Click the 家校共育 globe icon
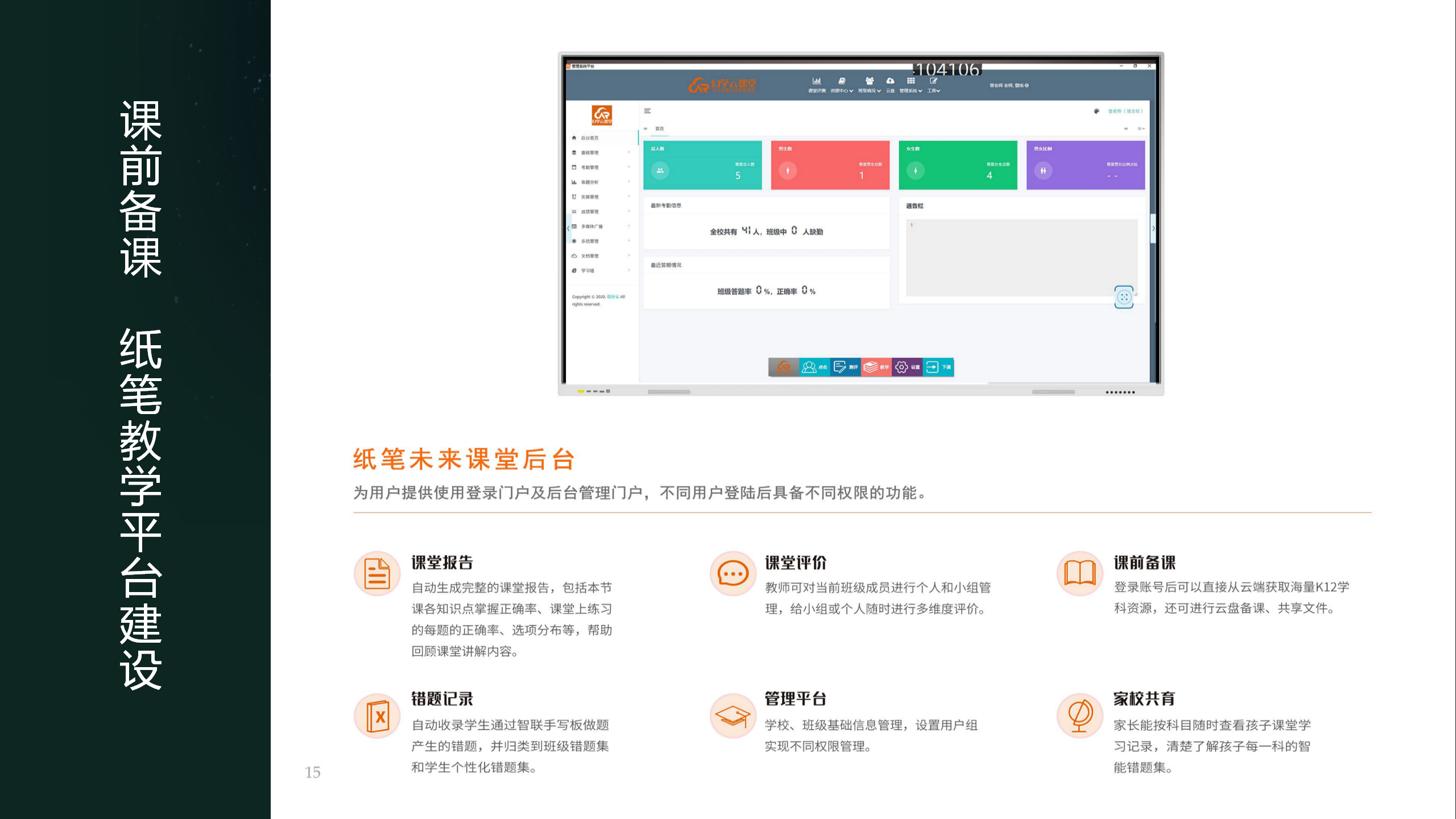 1079,715
